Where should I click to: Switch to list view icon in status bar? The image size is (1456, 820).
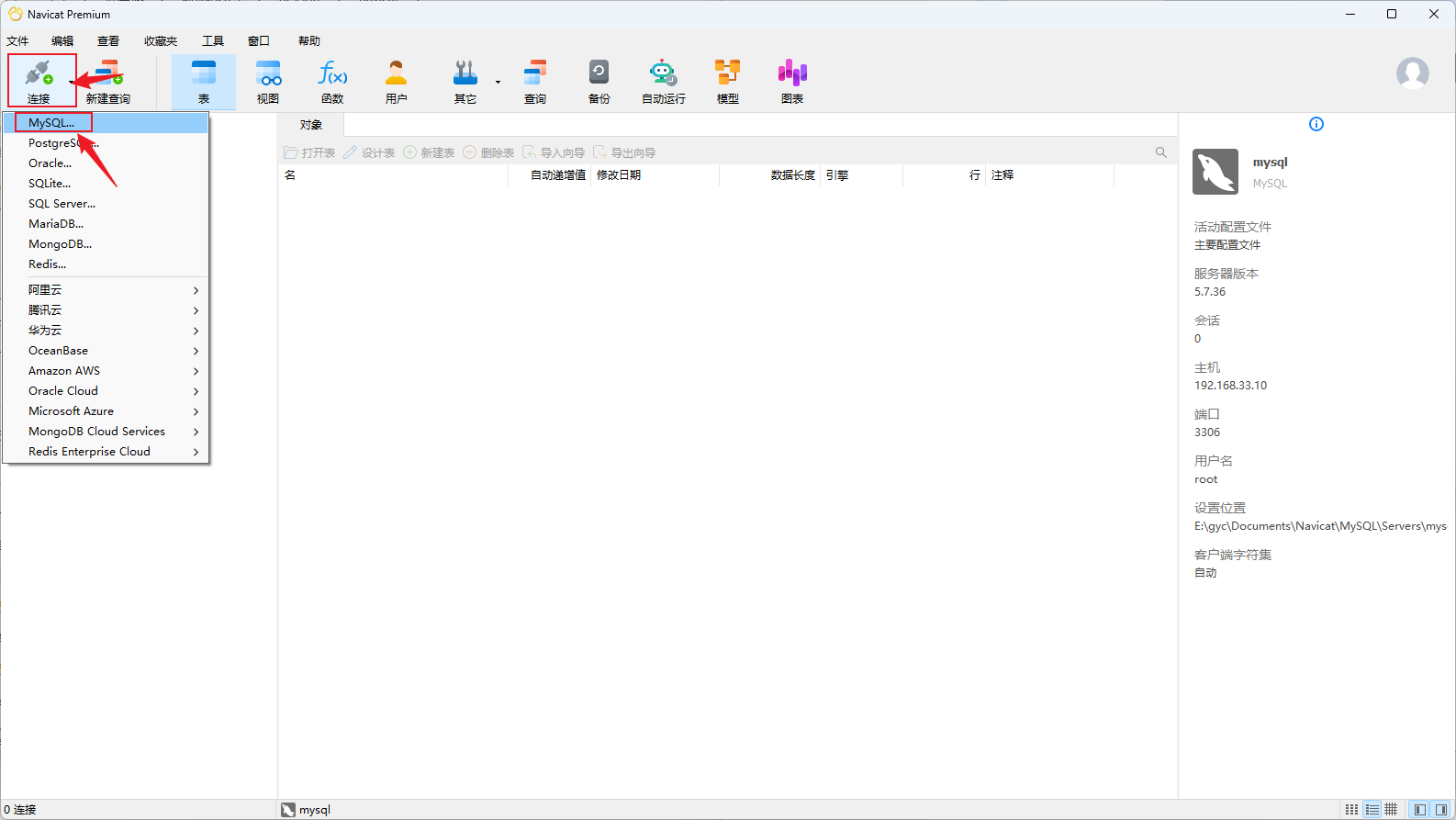pos(1372,810)
